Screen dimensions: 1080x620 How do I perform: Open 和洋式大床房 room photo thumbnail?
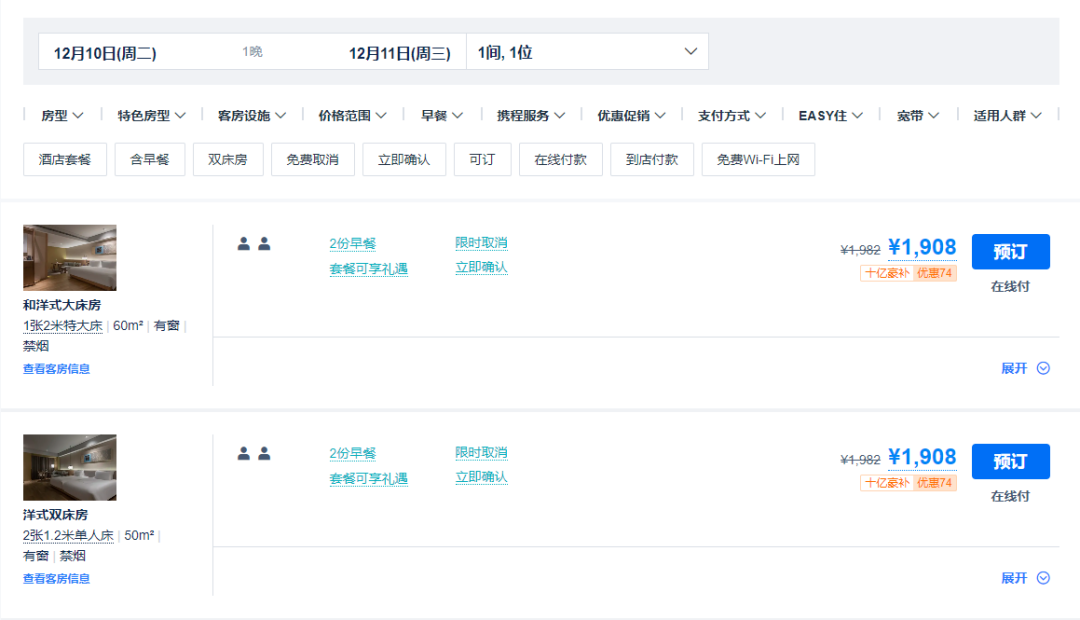click(x=70, y=258)
